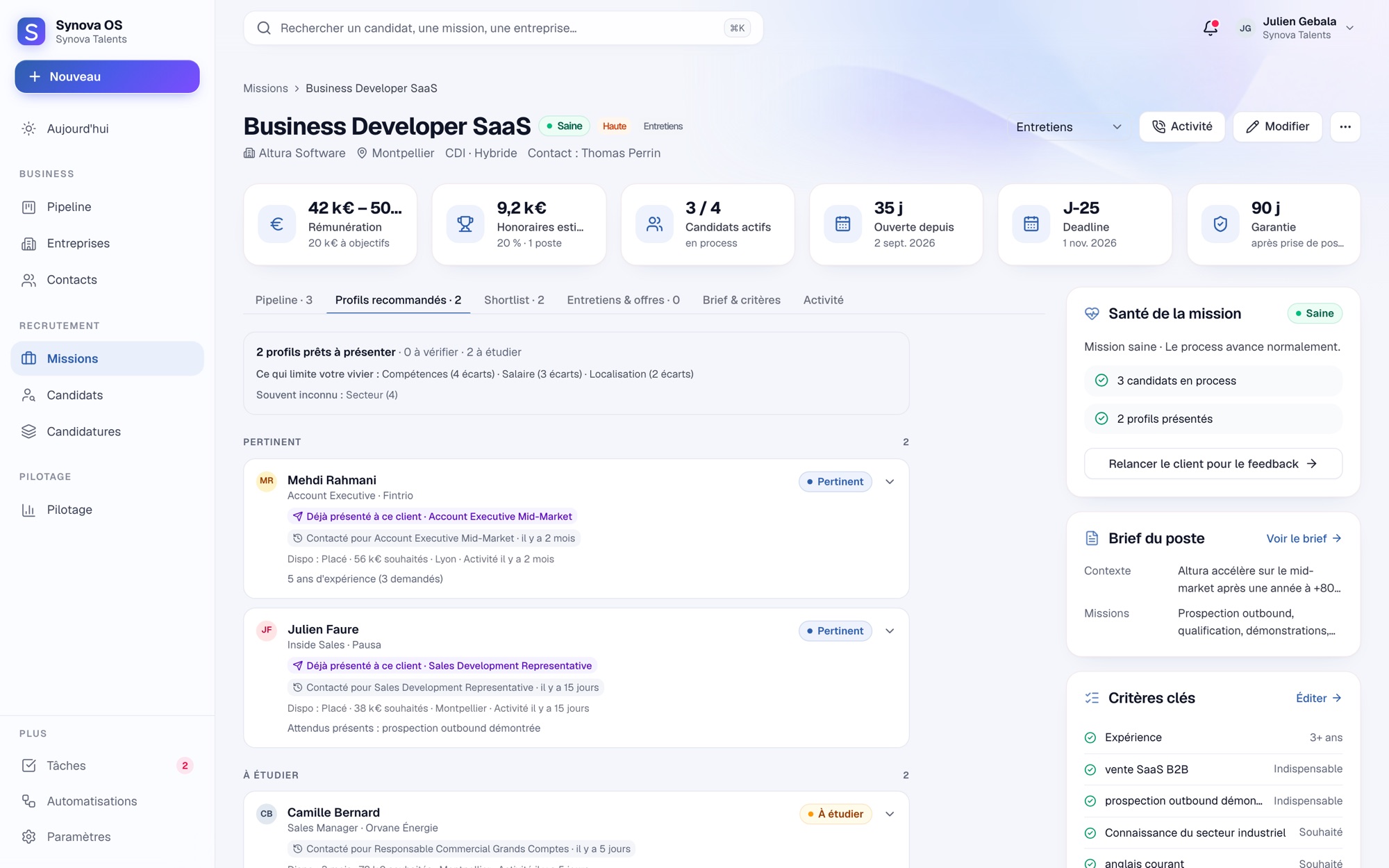
Task: Open the more options ellipsis button
Action: coord(1345,127)
